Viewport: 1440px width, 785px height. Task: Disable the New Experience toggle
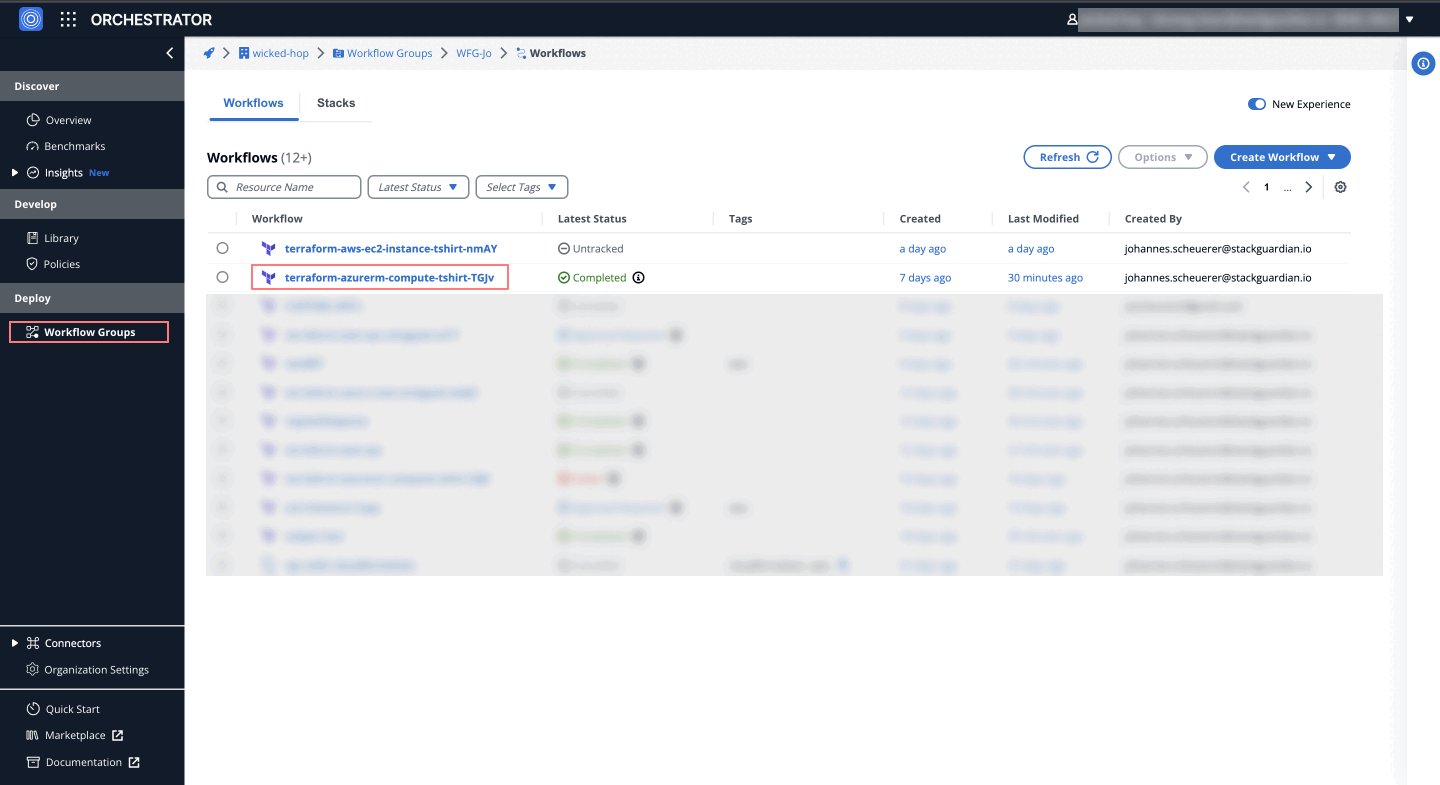pos(1256,104)
